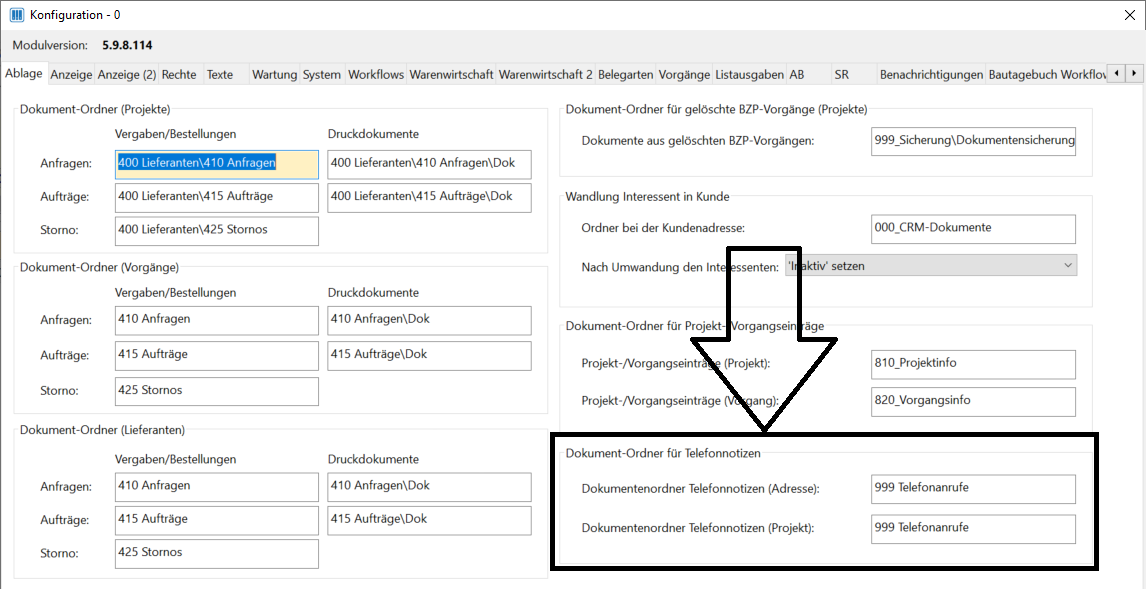This screenshot has width=1146, height=589.
Task: Click Lieferanten Aufträge Vergaben field '415 Aufträge'
Action: coord(217,520)
